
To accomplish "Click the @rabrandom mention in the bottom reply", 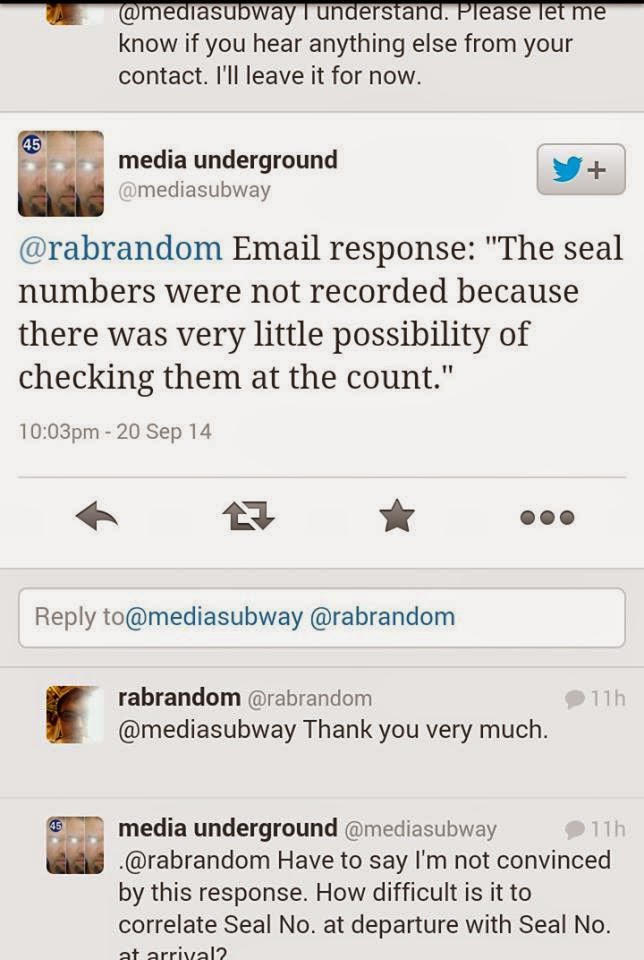I will (x=195, y=860).
